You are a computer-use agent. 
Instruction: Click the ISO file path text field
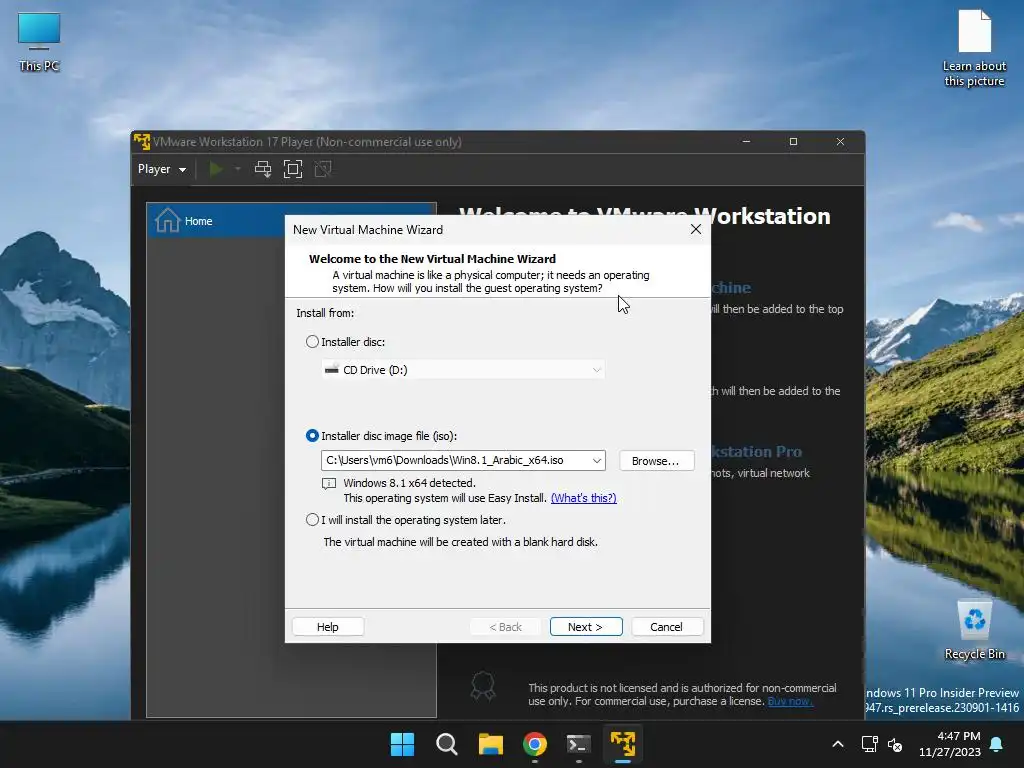(x=455, y=460)
